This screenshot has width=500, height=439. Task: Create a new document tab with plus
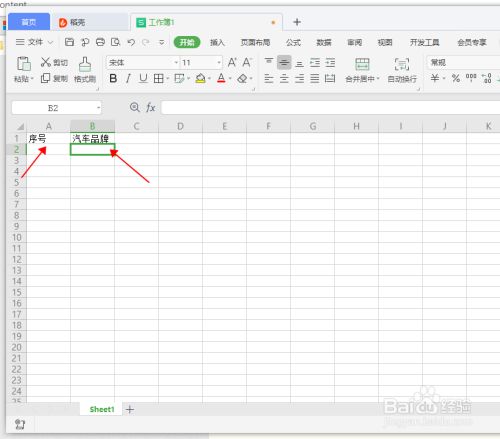[297, 22]
